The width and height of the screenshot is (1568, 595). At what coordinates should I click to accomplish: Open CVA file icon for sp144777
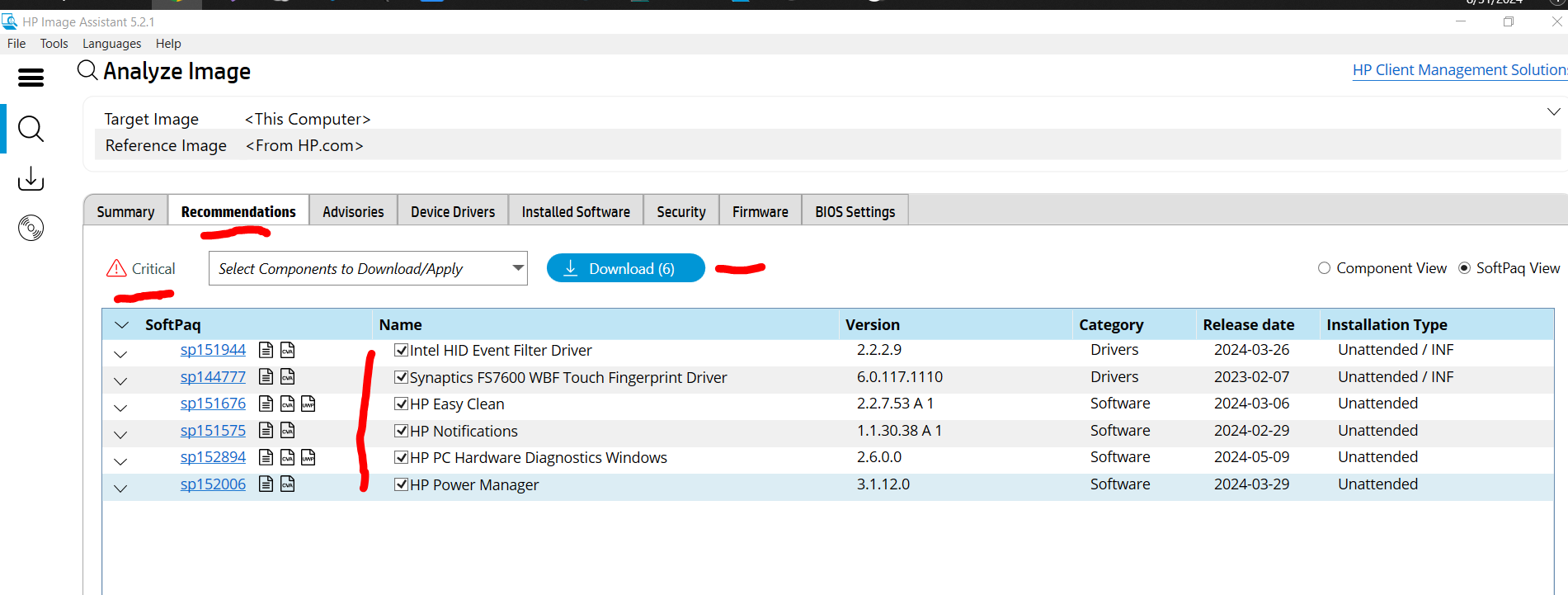coord(287,377)
